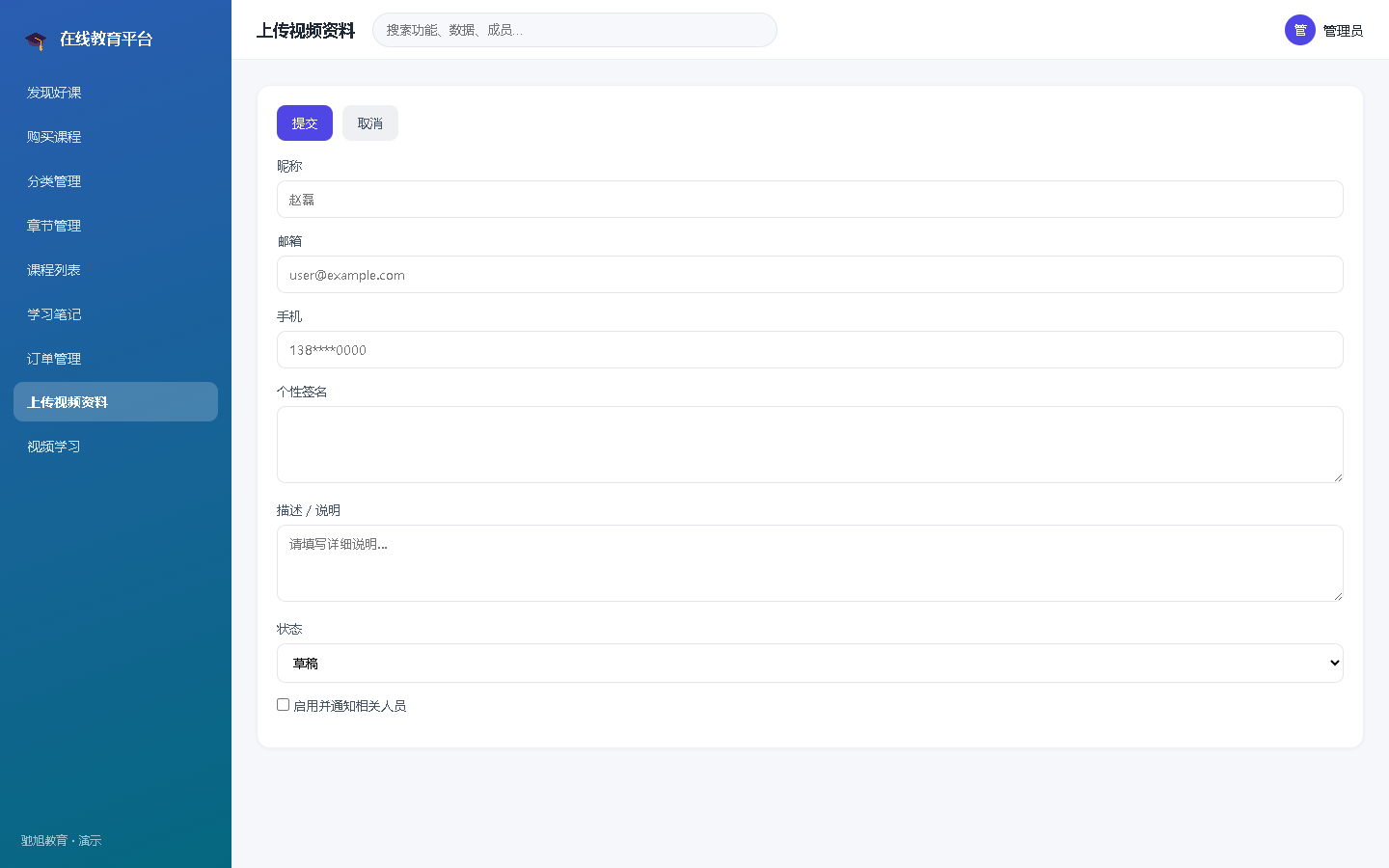Select 章节管理 in the sidebar
Viewport: 1389px width, 868px height.
pyautogui.click(x=116, y=226)
